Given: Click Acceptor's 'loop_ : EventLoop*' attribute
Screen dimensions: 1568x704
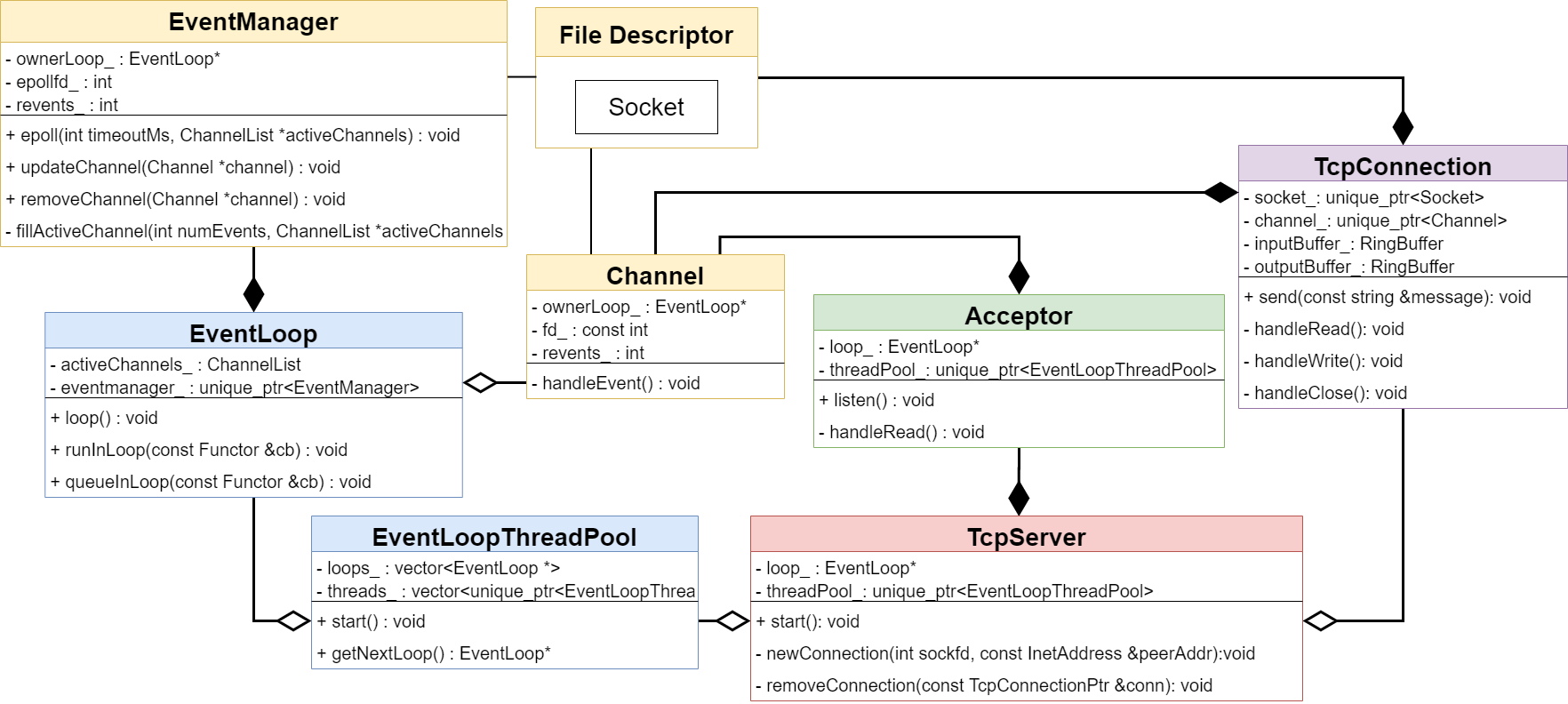Looking at the screenshot, I should click(x=899, y=348).
